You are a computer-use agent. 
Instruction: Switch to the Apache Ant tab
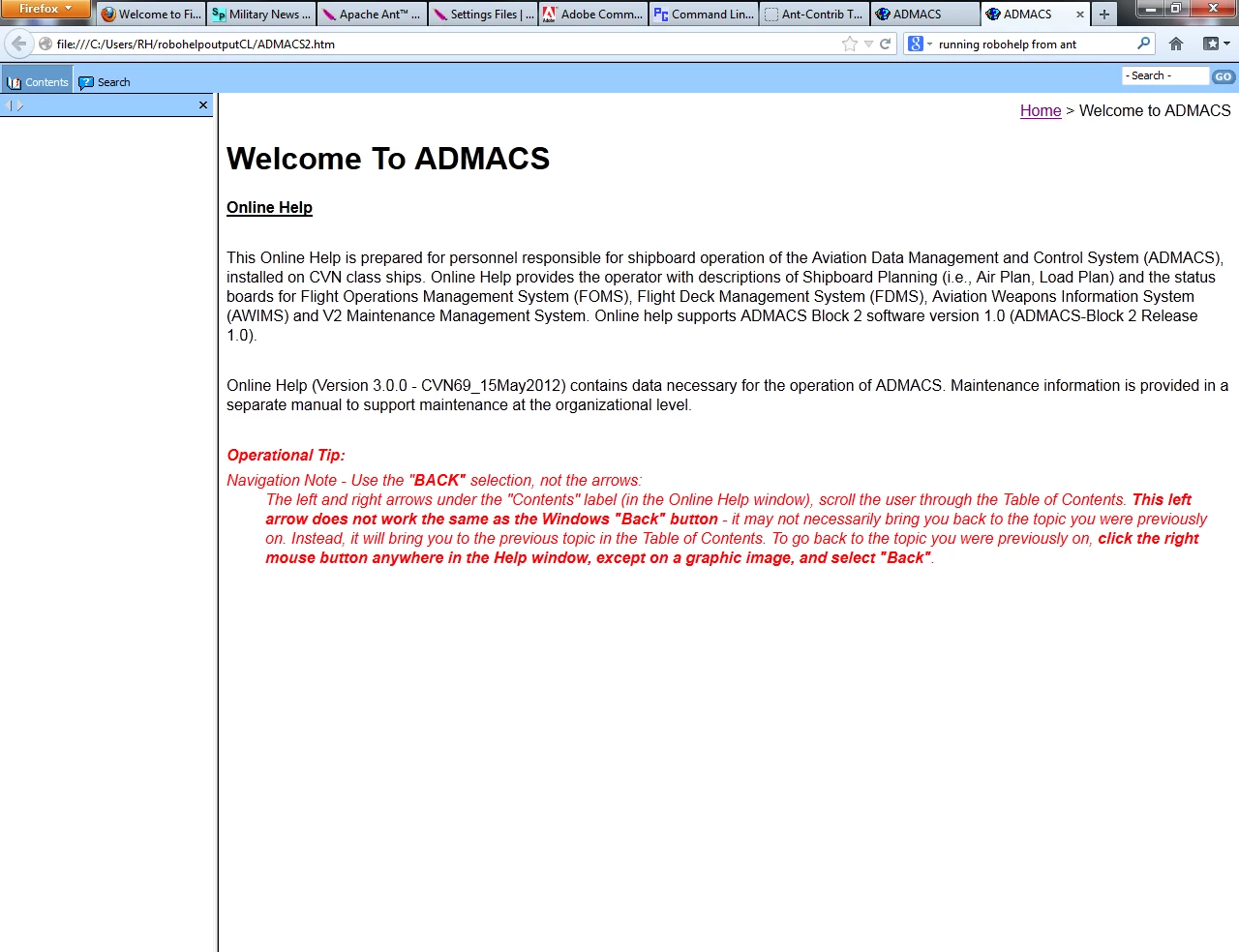coord(372,15)
